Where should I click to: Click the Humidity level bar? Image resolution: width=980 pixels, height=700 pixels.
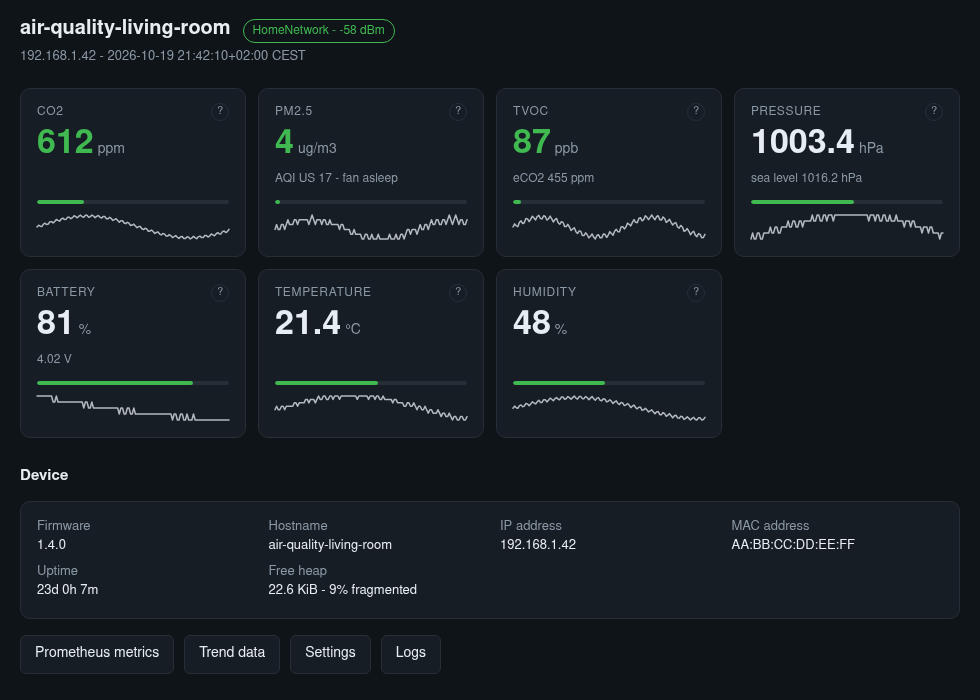tap(609, 382)
